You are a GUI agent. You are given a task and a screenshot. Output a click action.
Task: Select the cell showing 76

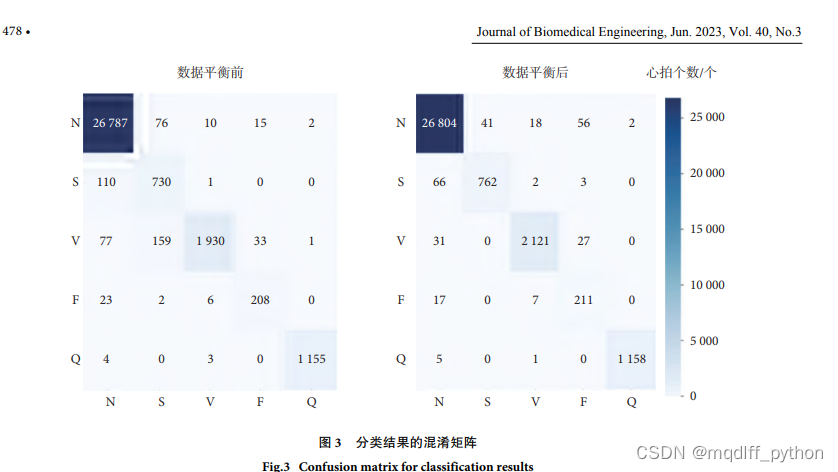(x=161, y=123)
